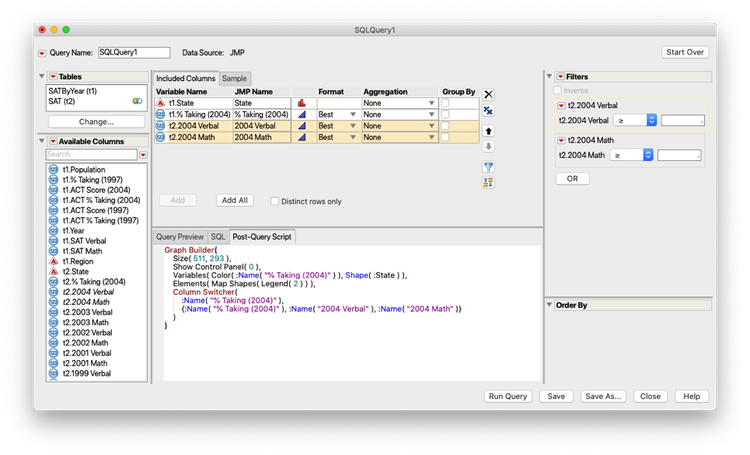Click the Add All button
Image resolution: width=750 pixels, height=455 pixels.
point(235,200)
